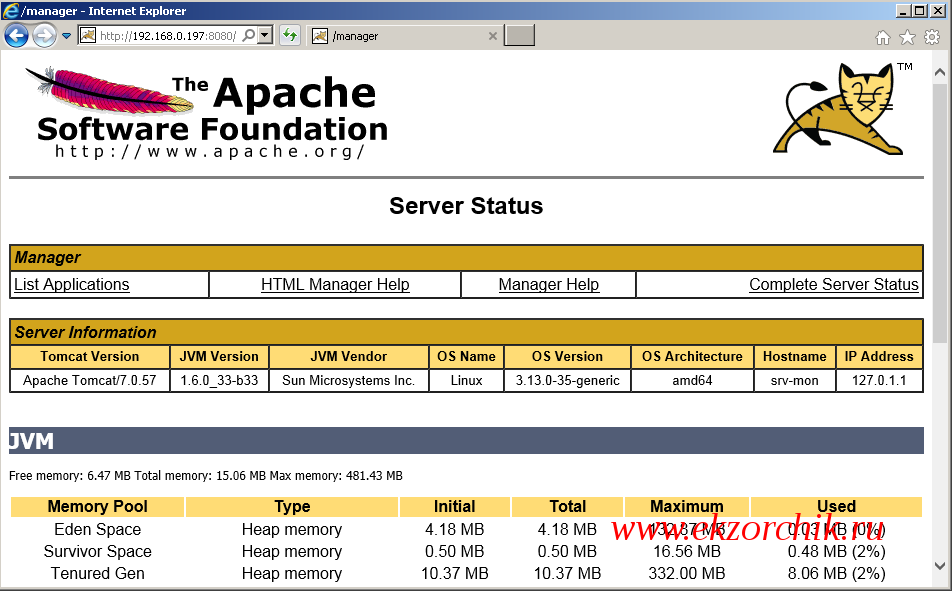Open the Home page icon
The image size is (952, 591).
click(x=883, y=38)
